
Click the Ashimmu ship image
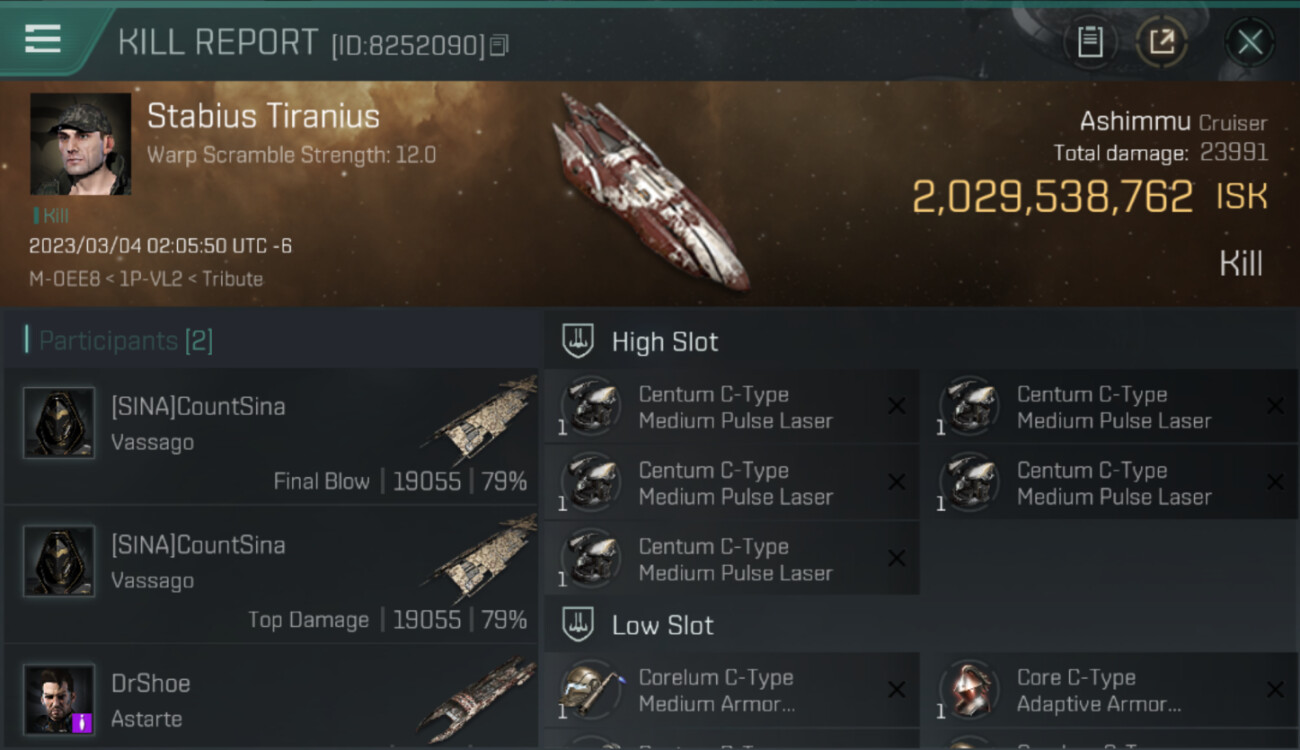click(x=652, y=192)
